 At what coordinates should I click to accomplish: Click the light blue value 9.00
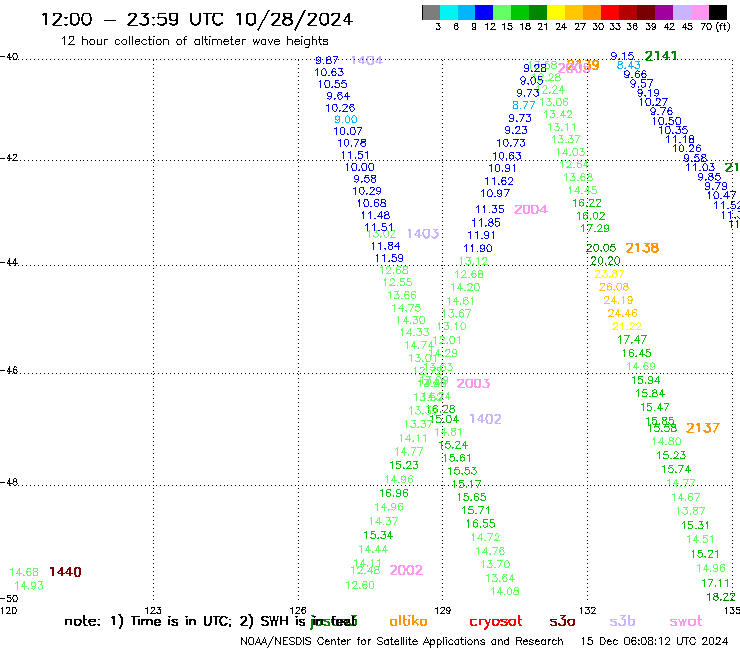(345, 119)
